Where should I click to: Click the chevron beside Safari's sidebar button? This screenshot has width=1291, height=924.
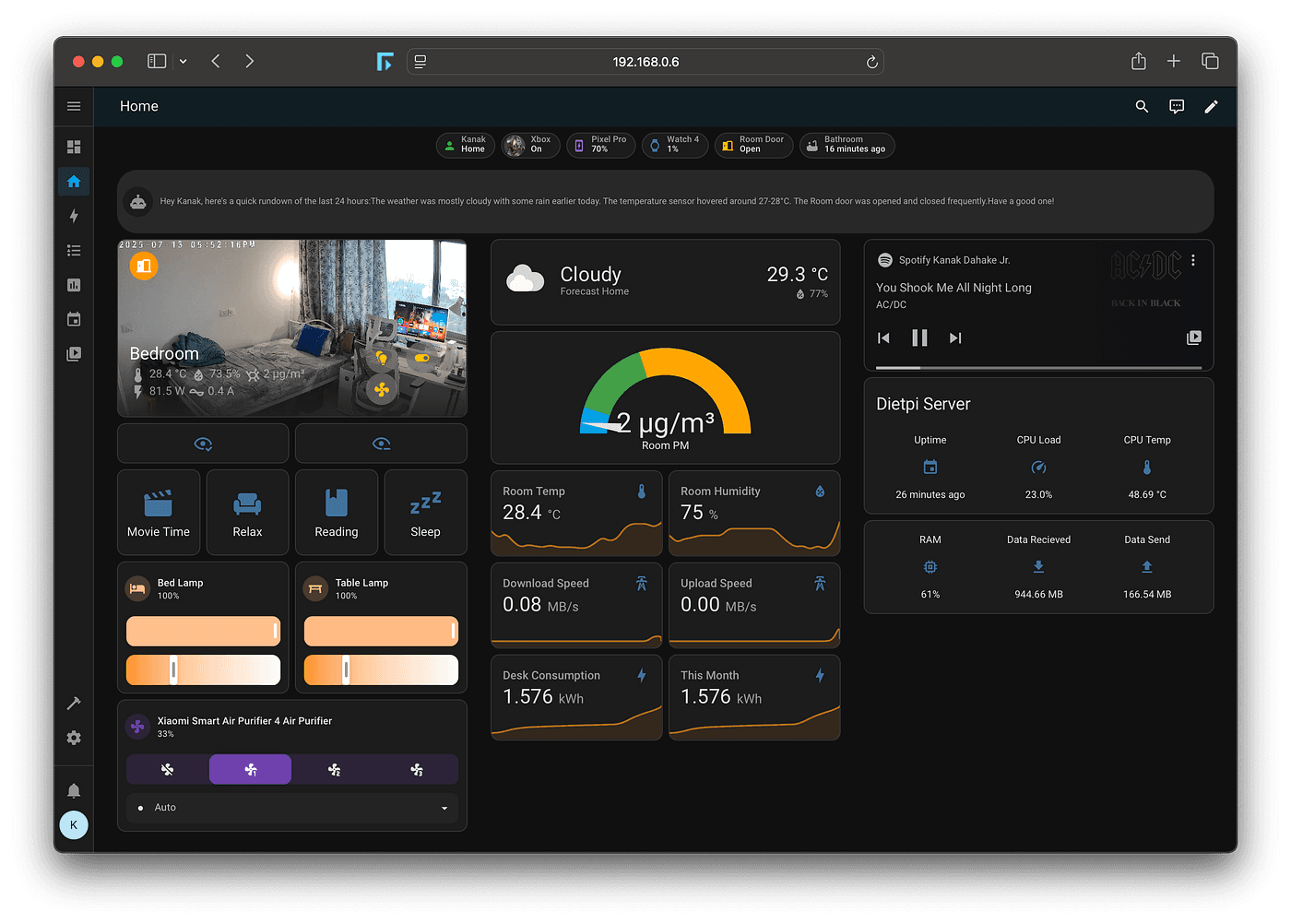(183, 61)
